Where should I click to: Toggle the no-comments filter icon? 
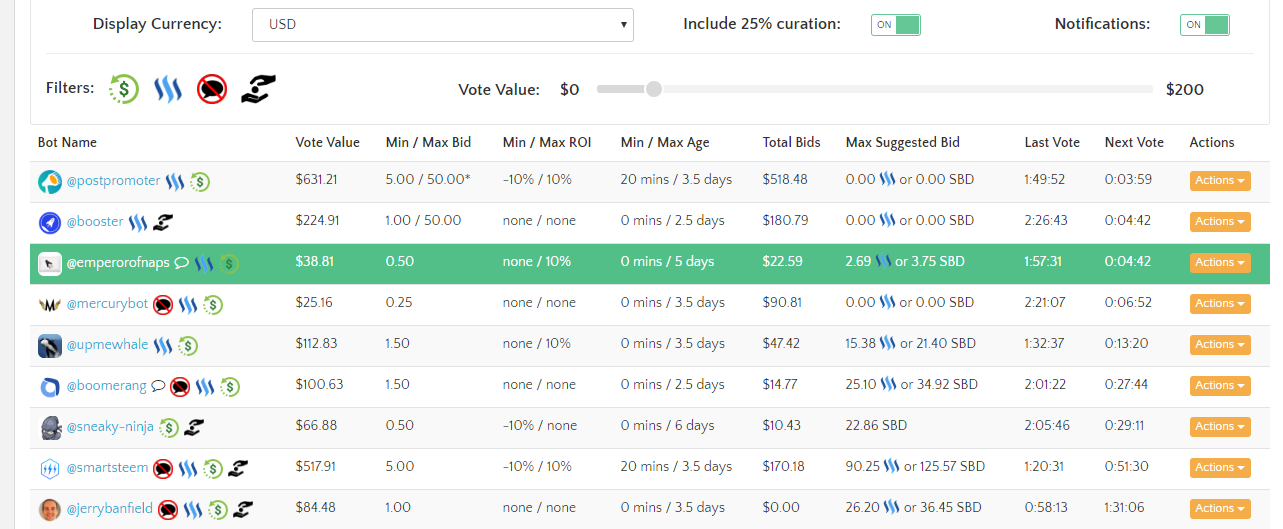coord(212,89)
